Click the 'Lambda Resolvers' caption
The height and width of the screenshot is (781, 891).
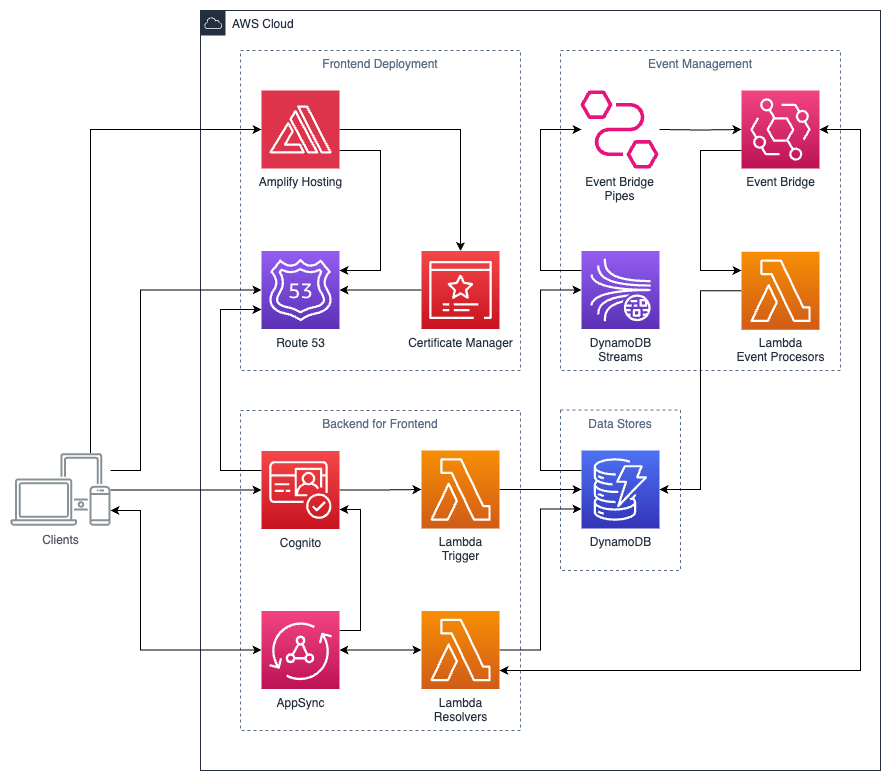460,709
